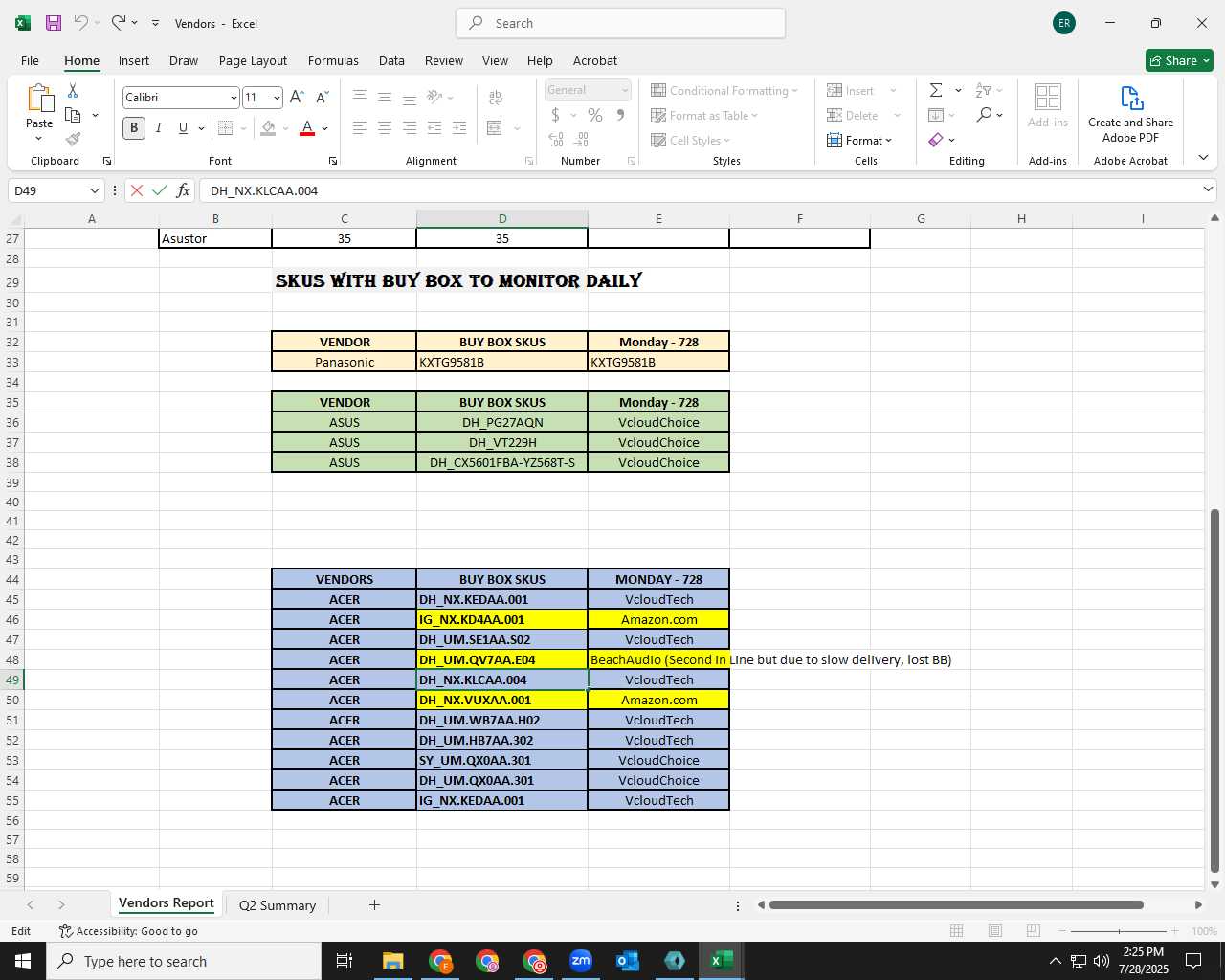This screenshot has width=1225, height=980.
Task: Open the Windows Start menu
Action: (23, 961)
